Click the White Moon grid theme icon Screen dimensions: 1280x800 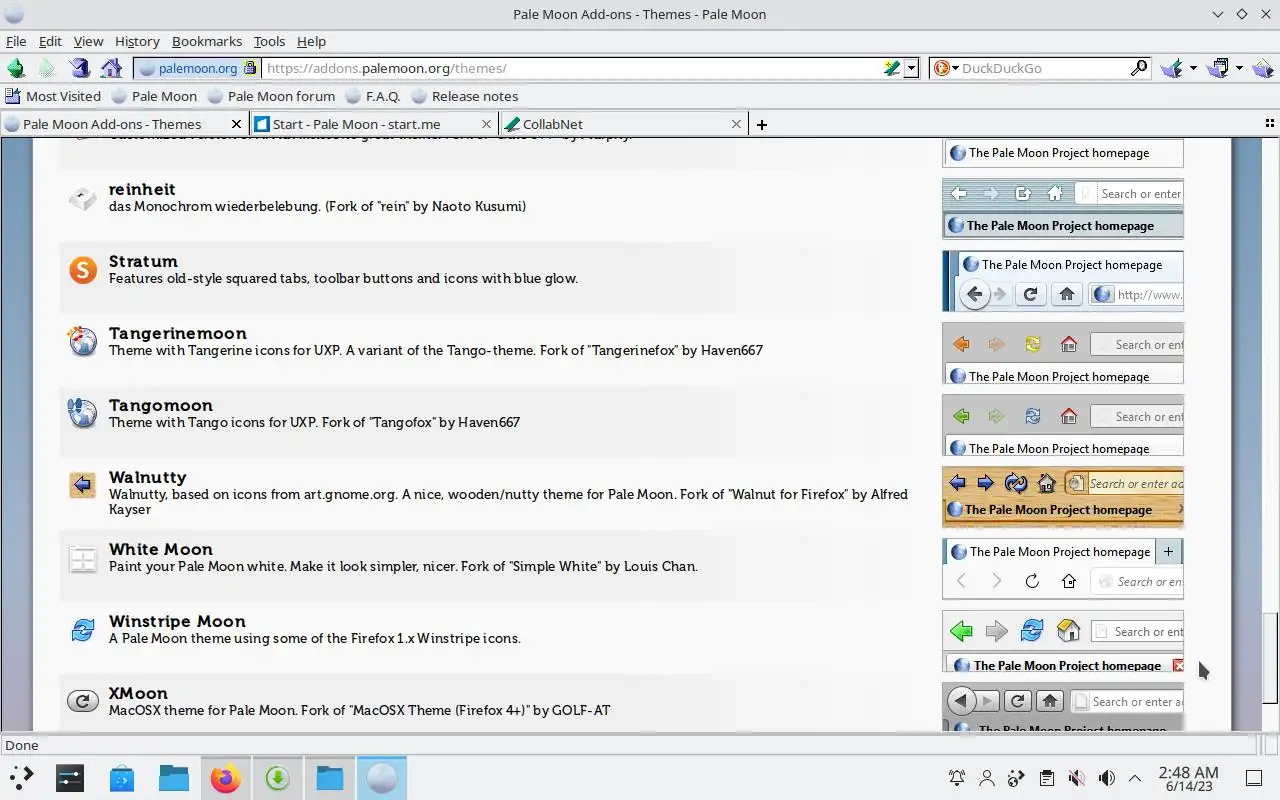83,559
